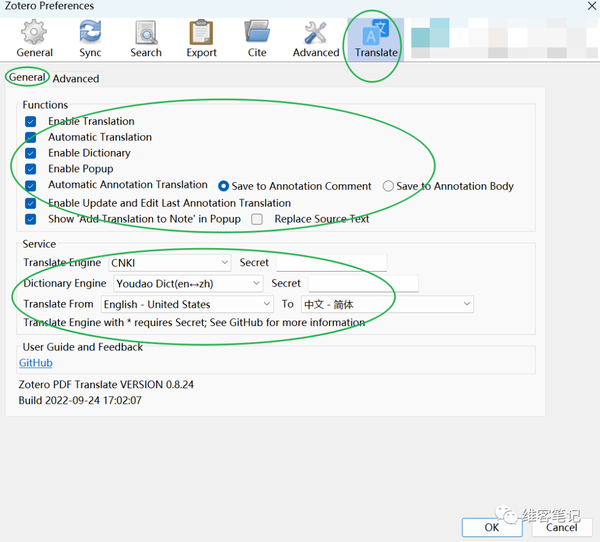Open the Advanced preferences pane icon
The image size is (600, 542).
tap(316, 39)
